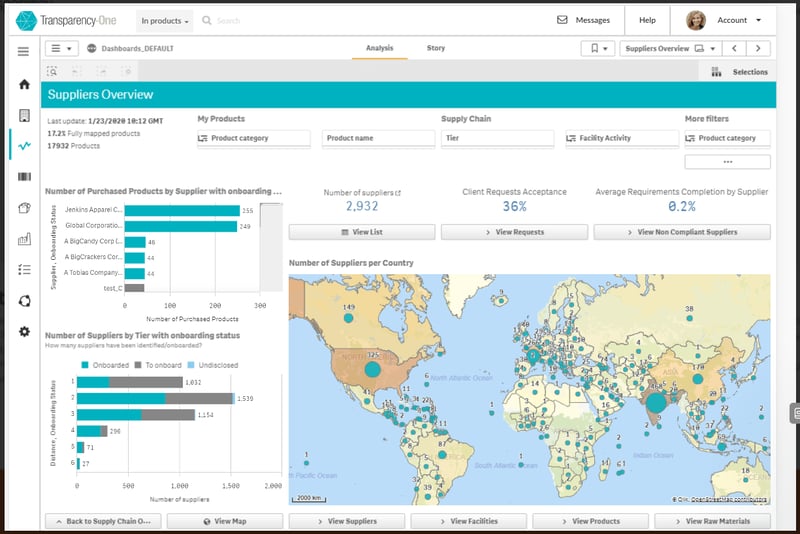Open the Messages envelope icon
This screenshot has height=534, width=800.
562,20
